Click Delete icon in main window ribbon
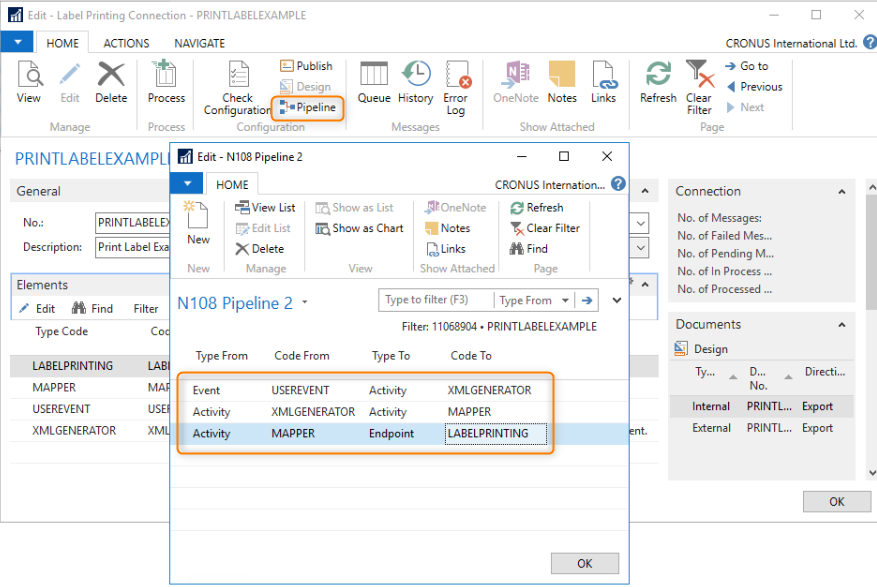Screen dimensions: 877x587 pyautogui.click(x=111, y=82)
